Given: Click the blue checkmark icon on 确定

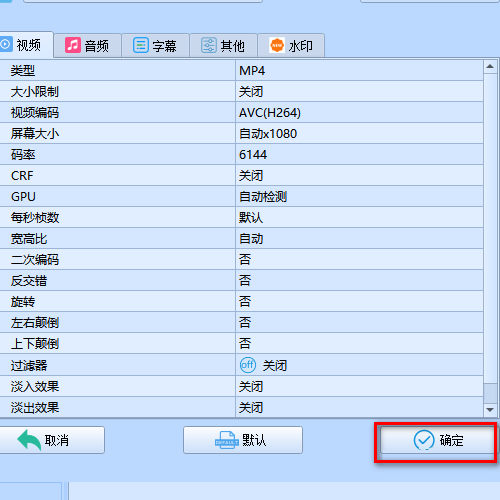Looking at the screenshot, I should [x=424, y=440].
